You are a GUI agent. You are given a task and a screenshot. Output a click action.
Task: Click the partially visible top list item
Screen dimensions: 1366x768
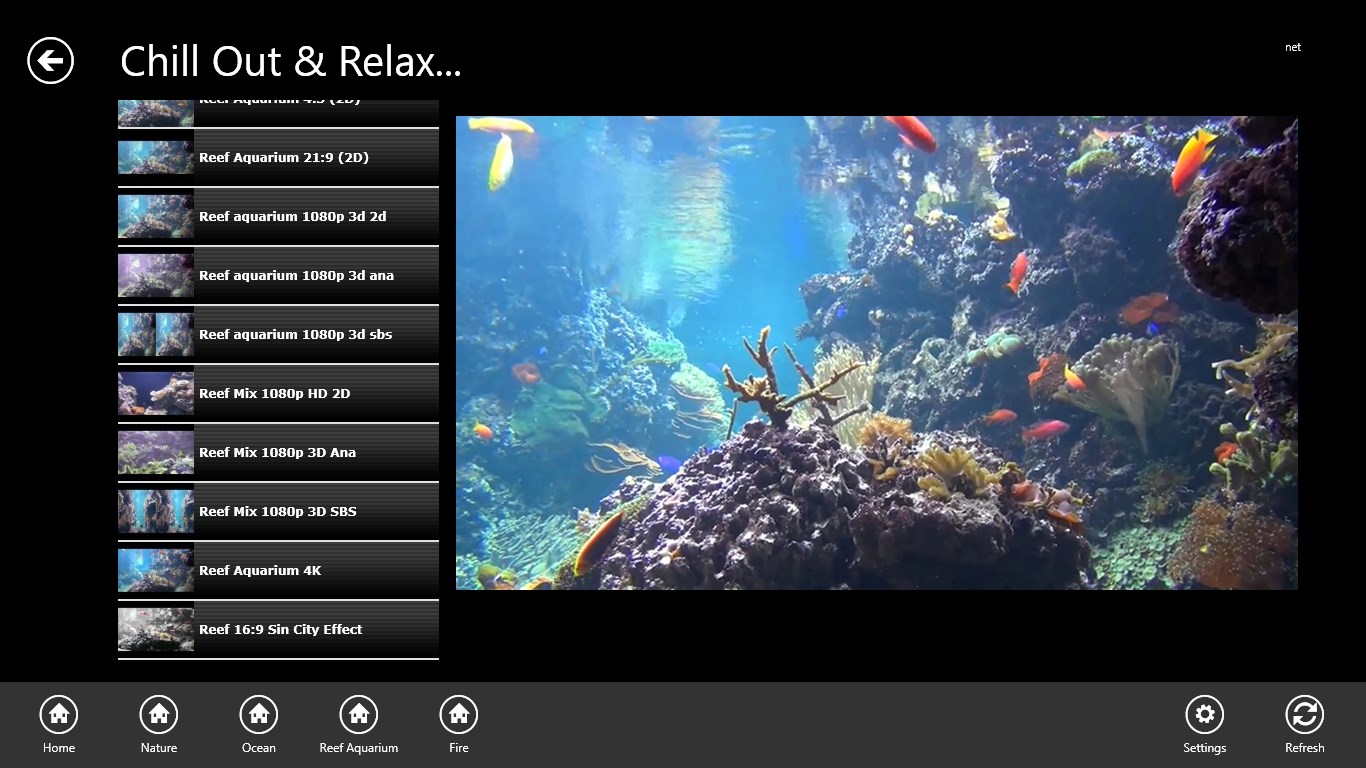[278, 112]
